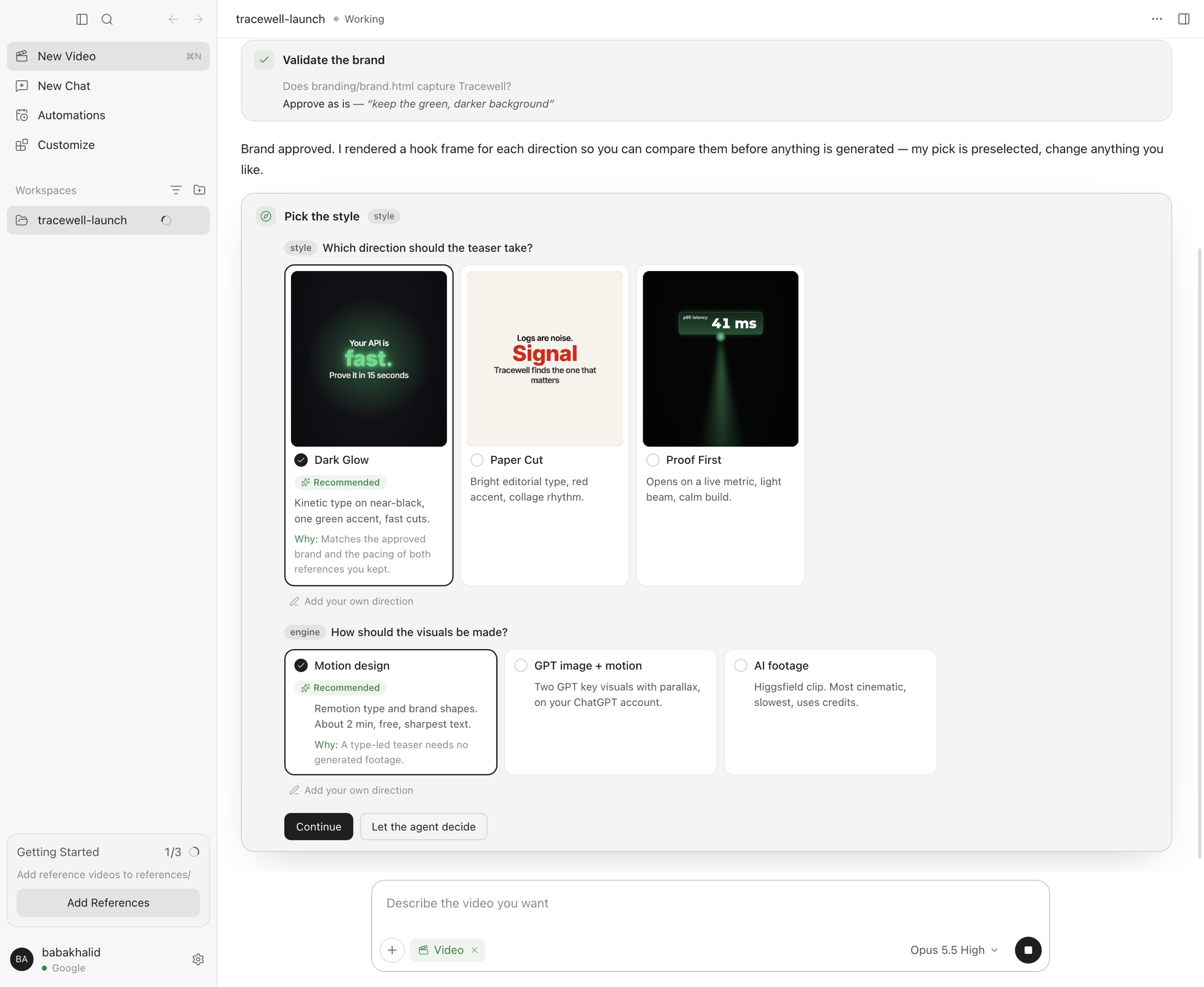Remove the Video tag with its X

[474, 950]
